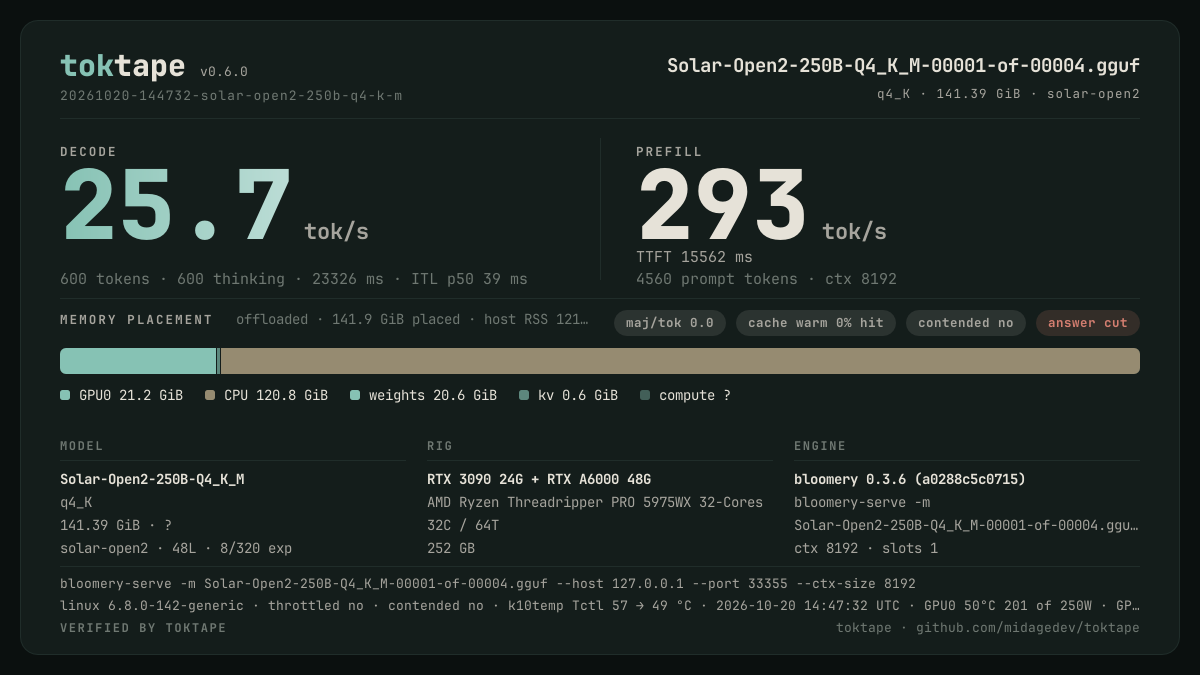Screen dimensions: 1200x675
Task: Click the 'contended no' badge
Action: (966, 323)
